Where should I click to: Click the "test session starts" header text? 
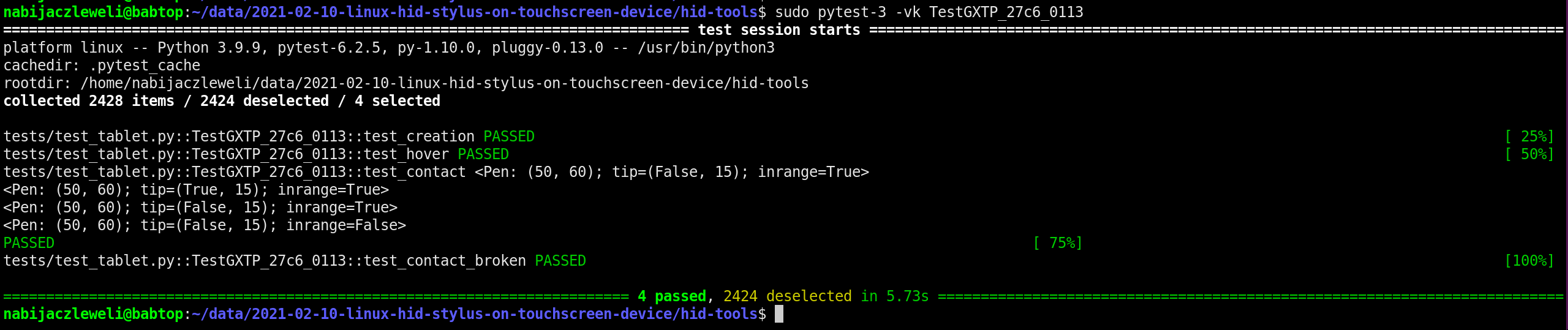point(778,30)
